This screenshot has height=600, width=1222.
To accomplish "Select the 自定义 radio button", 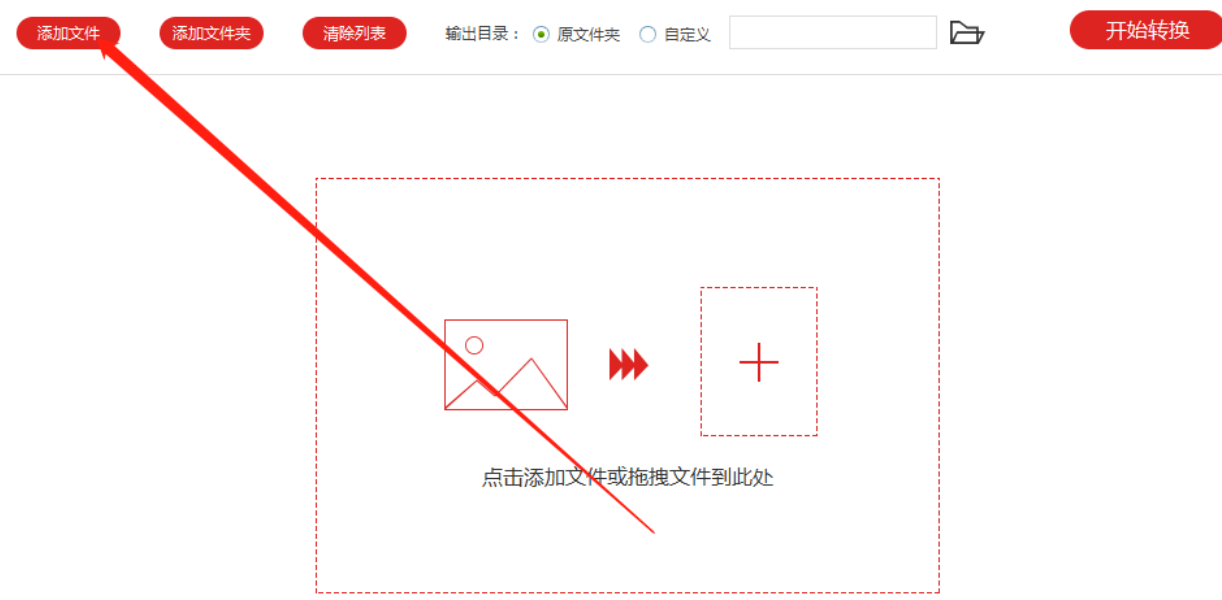I will (x=648, y=34).
